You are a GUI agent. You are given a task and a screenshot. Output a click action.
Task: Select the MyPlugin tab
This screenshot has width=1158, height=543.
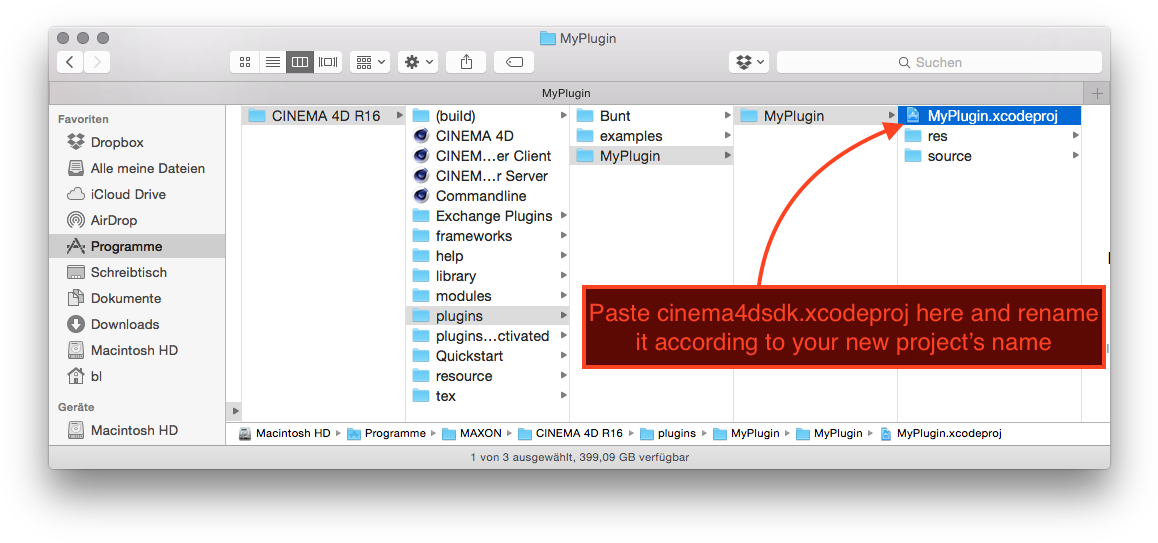coord(568,93)
